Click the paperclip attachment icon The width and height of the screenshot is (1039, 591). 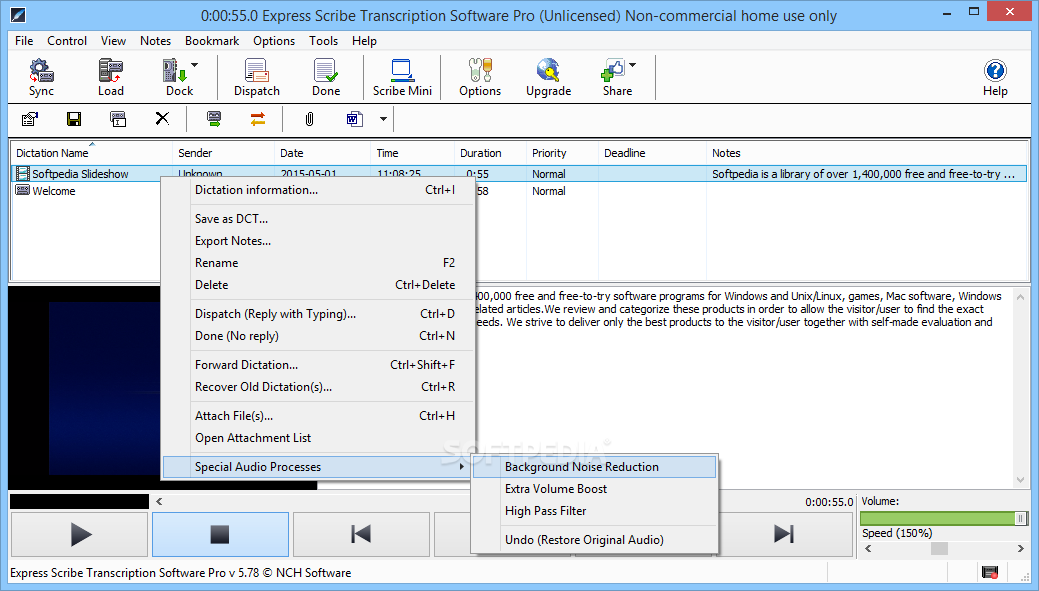pos(309,119)
